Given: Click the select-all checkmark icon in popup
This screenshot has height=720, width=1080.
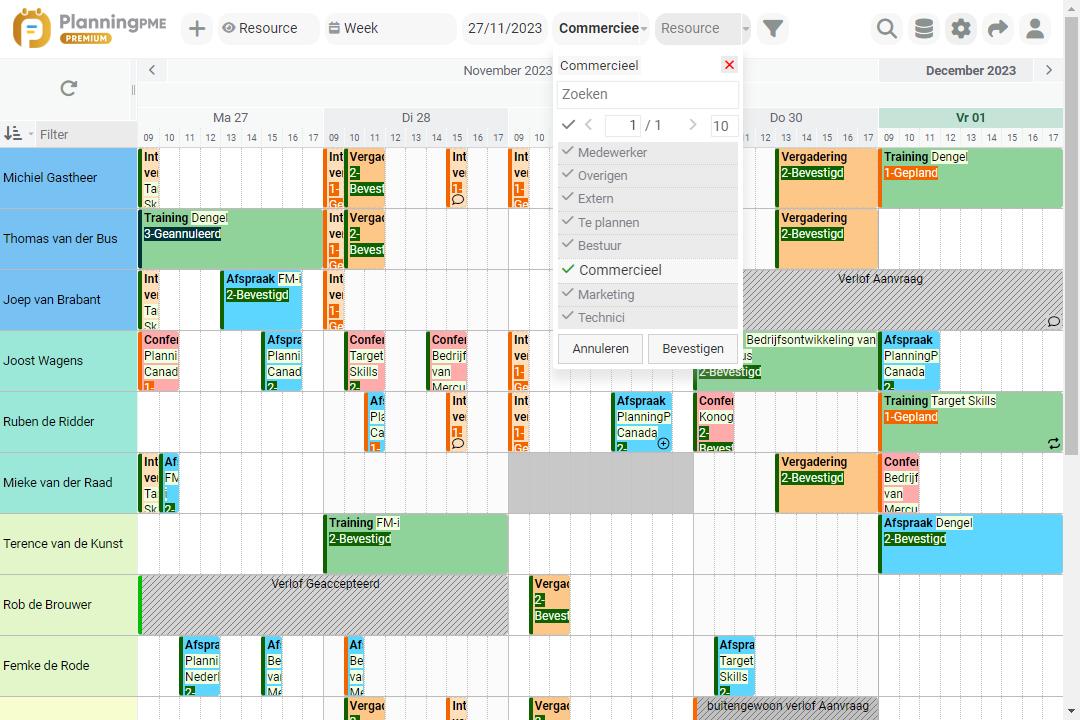Looking at the screenshot, I should (x=568, y=125).
